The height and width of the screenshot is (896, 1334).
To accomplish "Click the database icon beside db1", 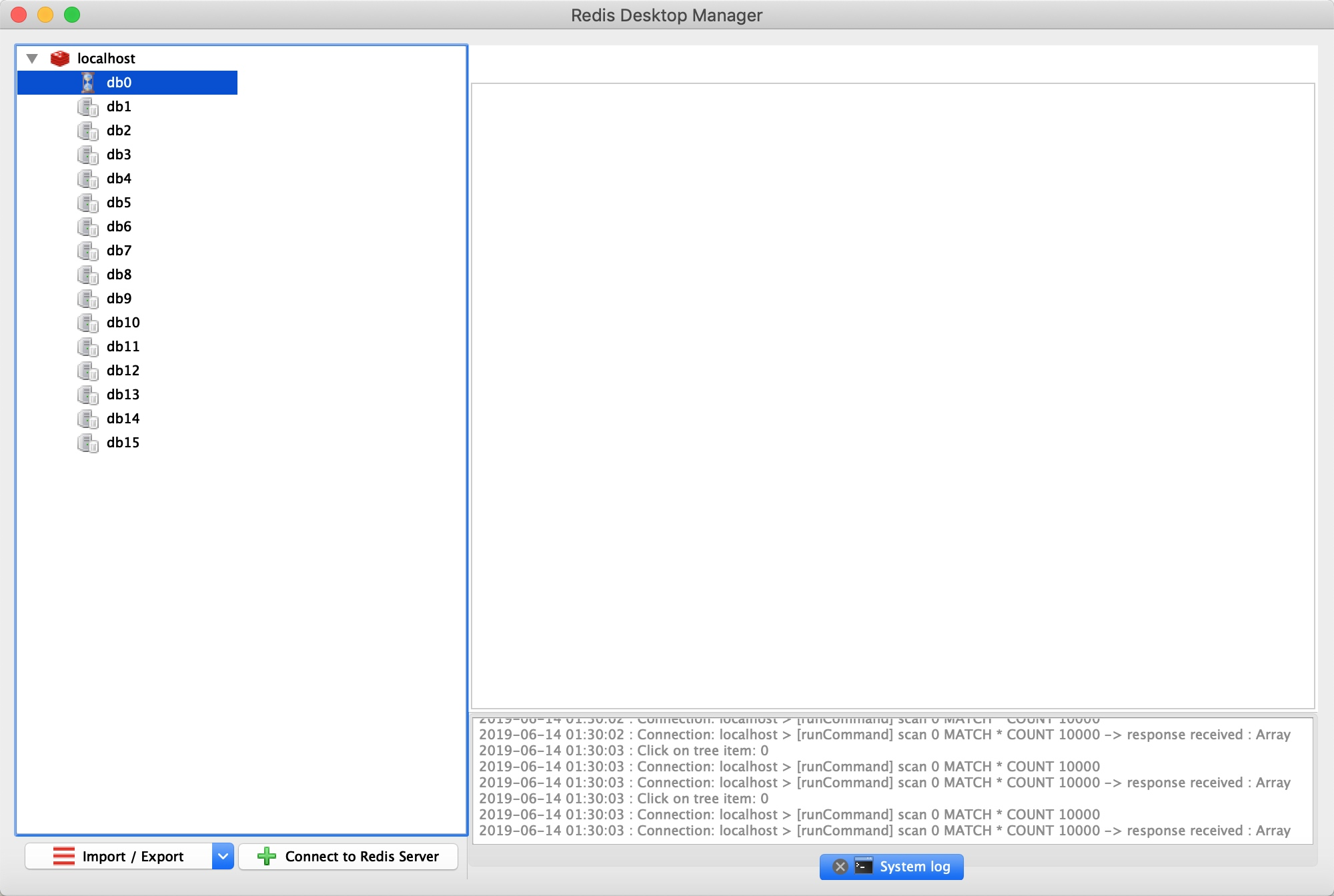I will click(87, 107).
